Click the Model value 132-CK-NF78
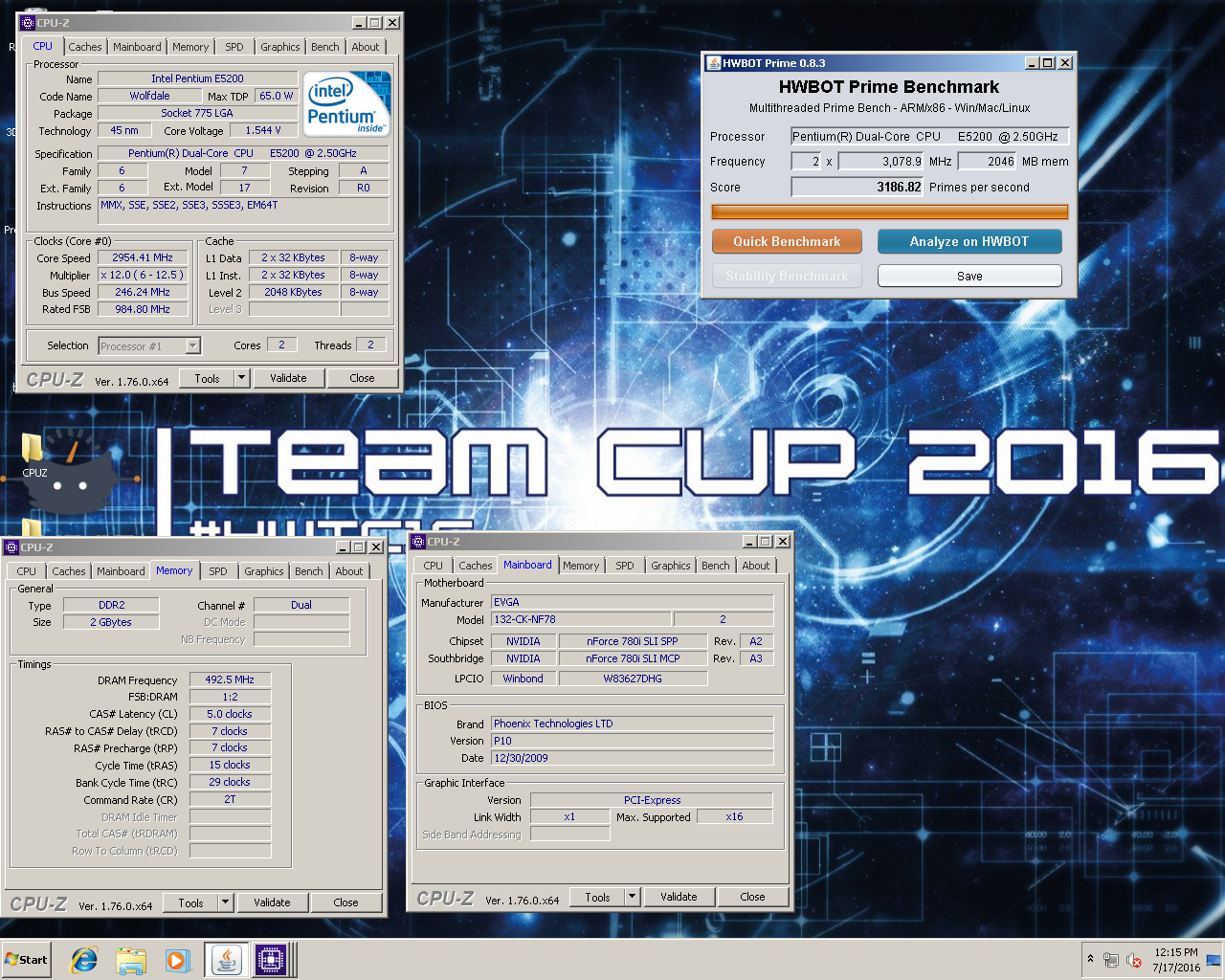 (581, 619)
